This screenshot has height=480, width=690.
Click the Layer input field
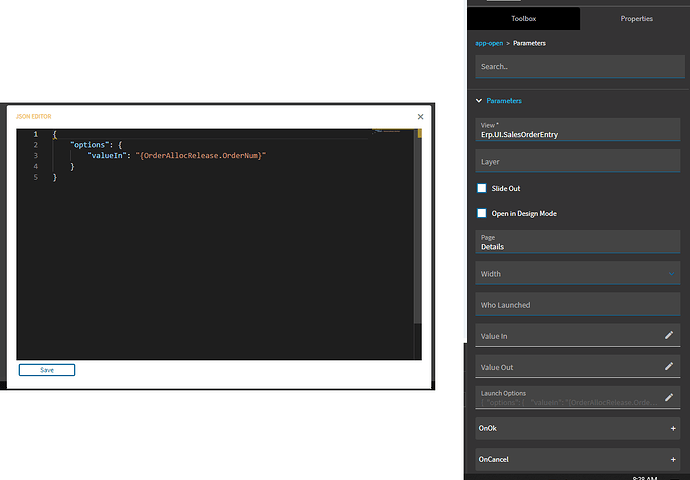(577, 161)
